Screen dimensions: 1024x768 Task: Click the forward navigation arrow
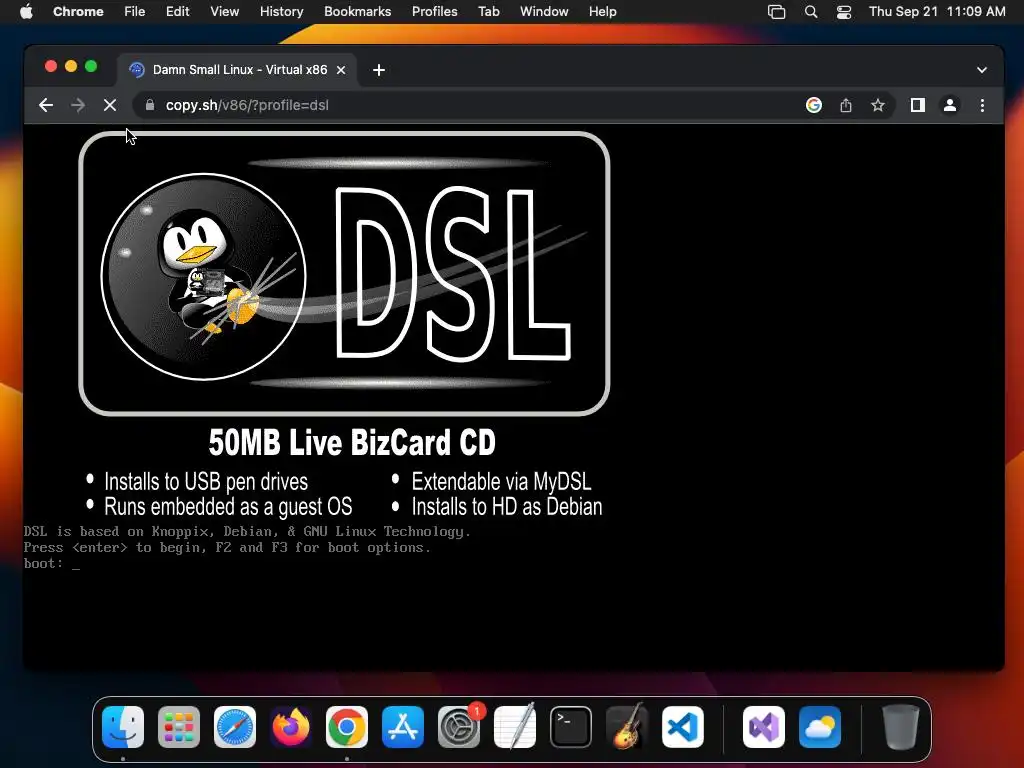pos(78,105)
